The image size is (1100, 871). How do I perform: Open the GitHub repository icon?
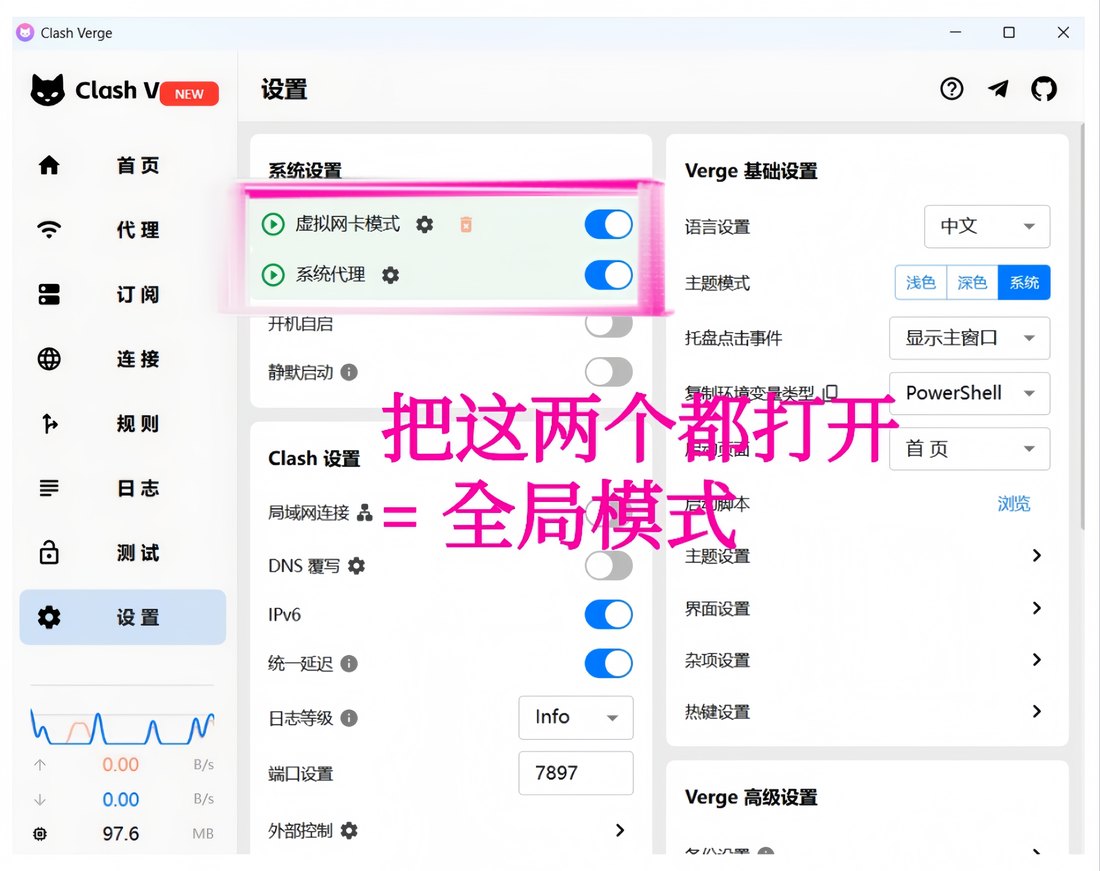[x=1044, y=89]
